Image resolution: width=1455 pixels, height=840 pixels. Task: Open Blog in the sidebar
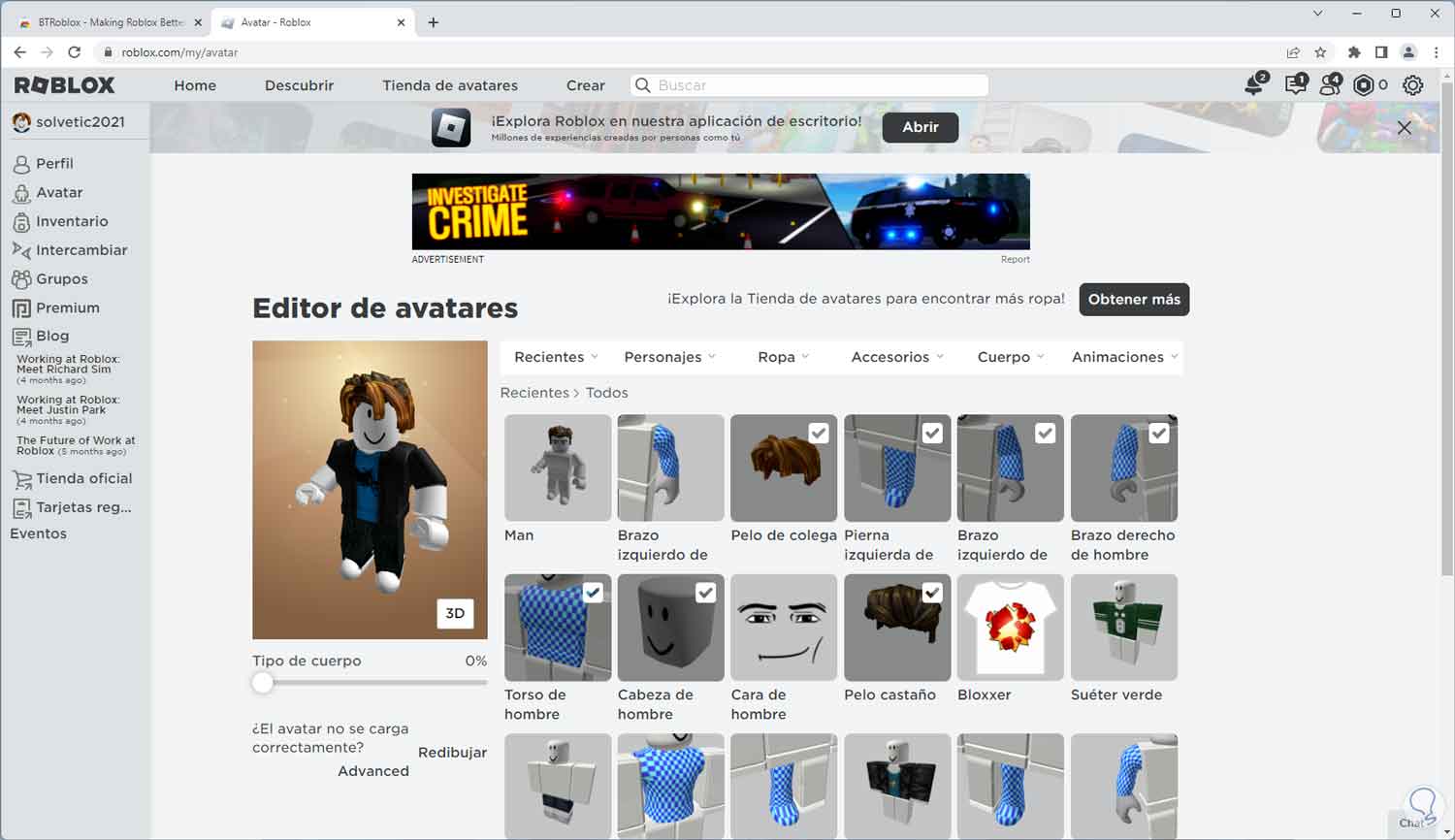pyautogui.click(x=52, y=337)
